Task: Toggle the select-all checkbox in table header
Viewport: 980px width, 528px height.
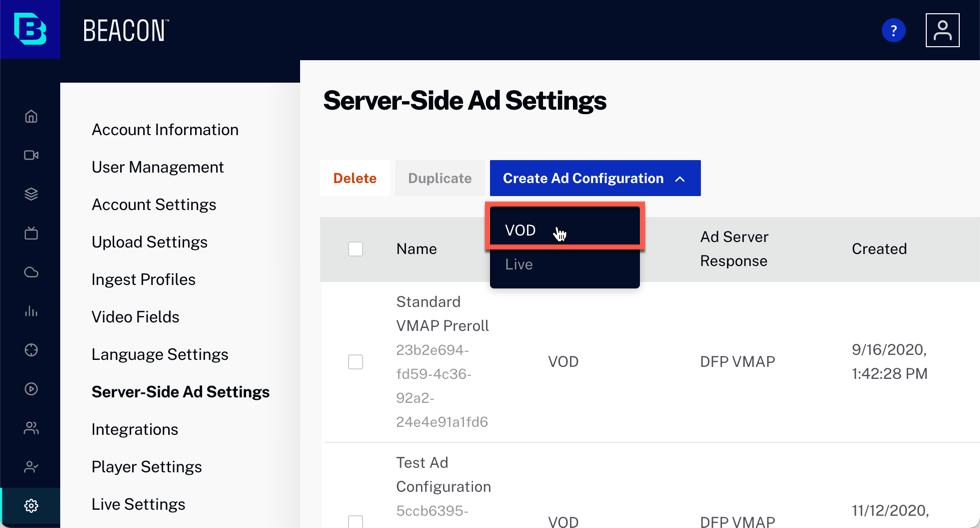Action: [356, 249]
